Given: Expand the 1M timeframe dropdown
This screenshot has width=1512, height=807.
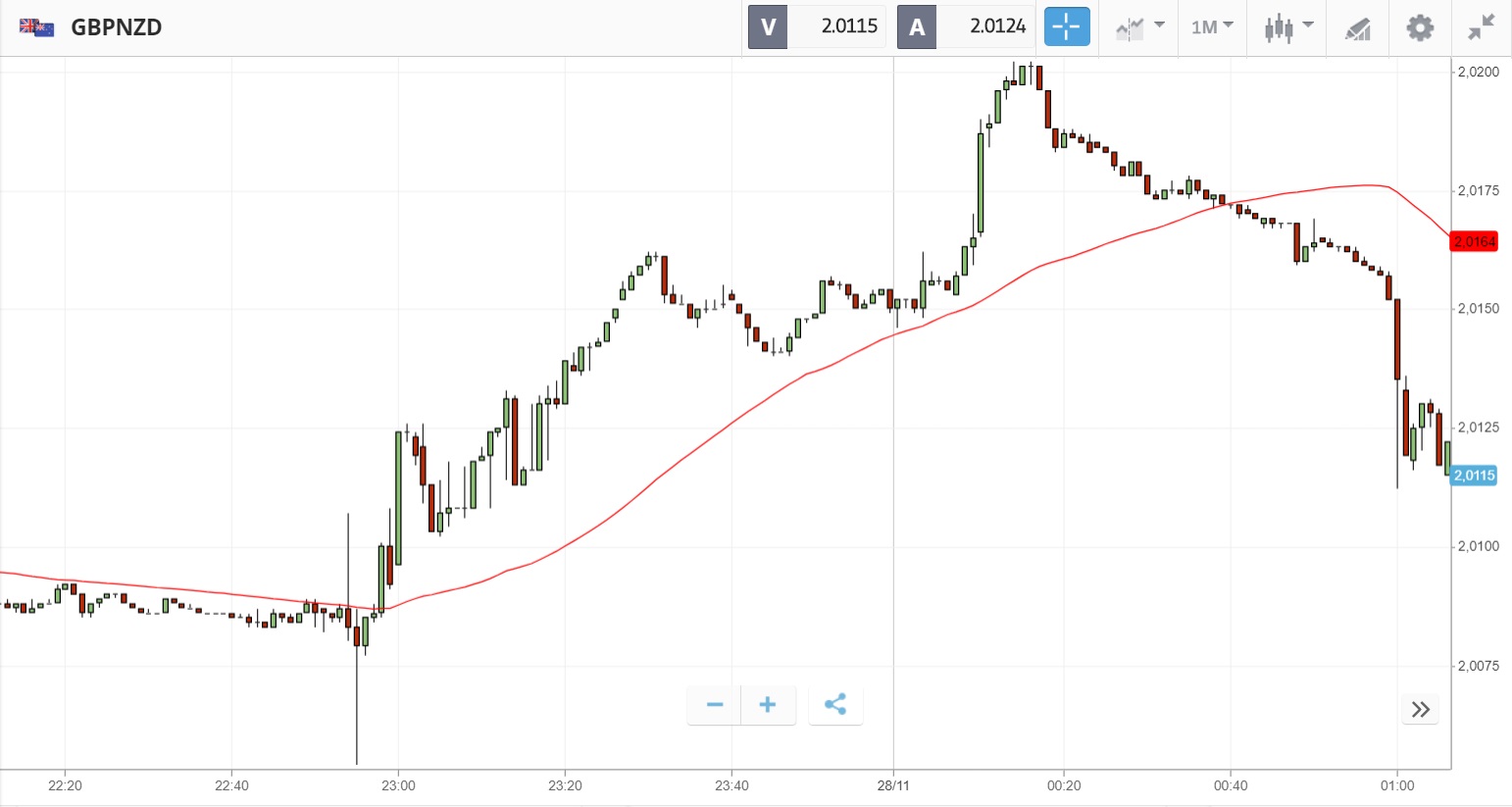Looking at the screenshot, I should point(1212,27).
